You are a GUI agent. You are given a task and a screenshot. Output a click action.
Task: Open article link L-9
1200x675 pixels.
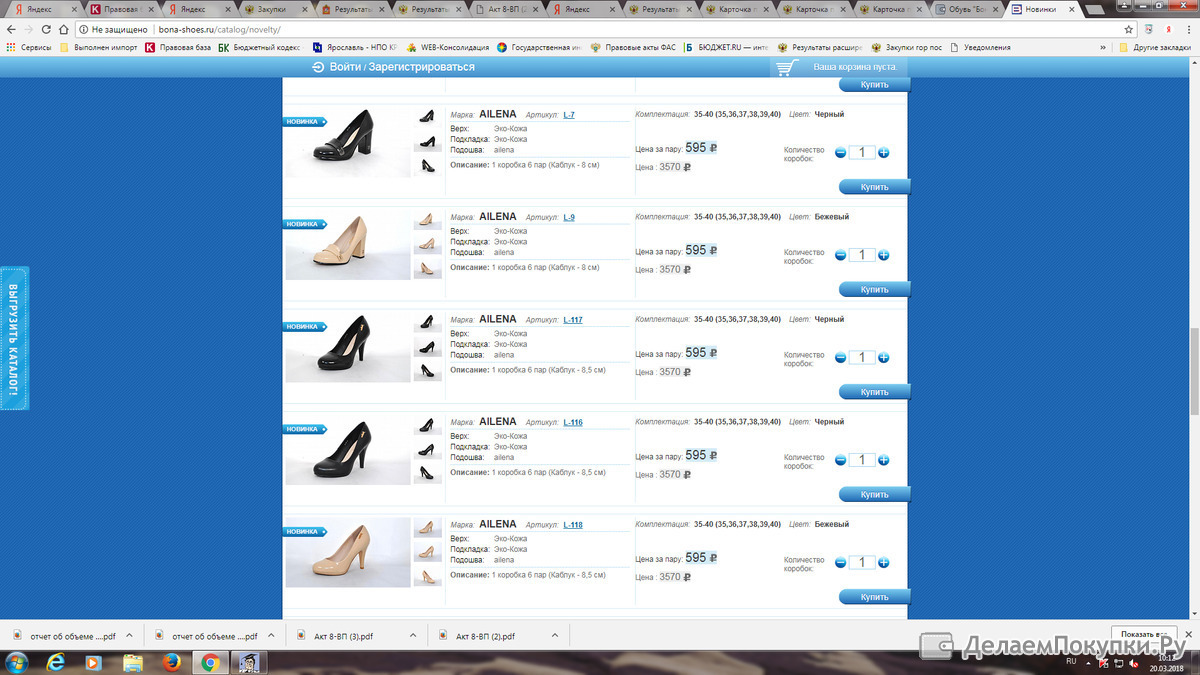point(569,217)
